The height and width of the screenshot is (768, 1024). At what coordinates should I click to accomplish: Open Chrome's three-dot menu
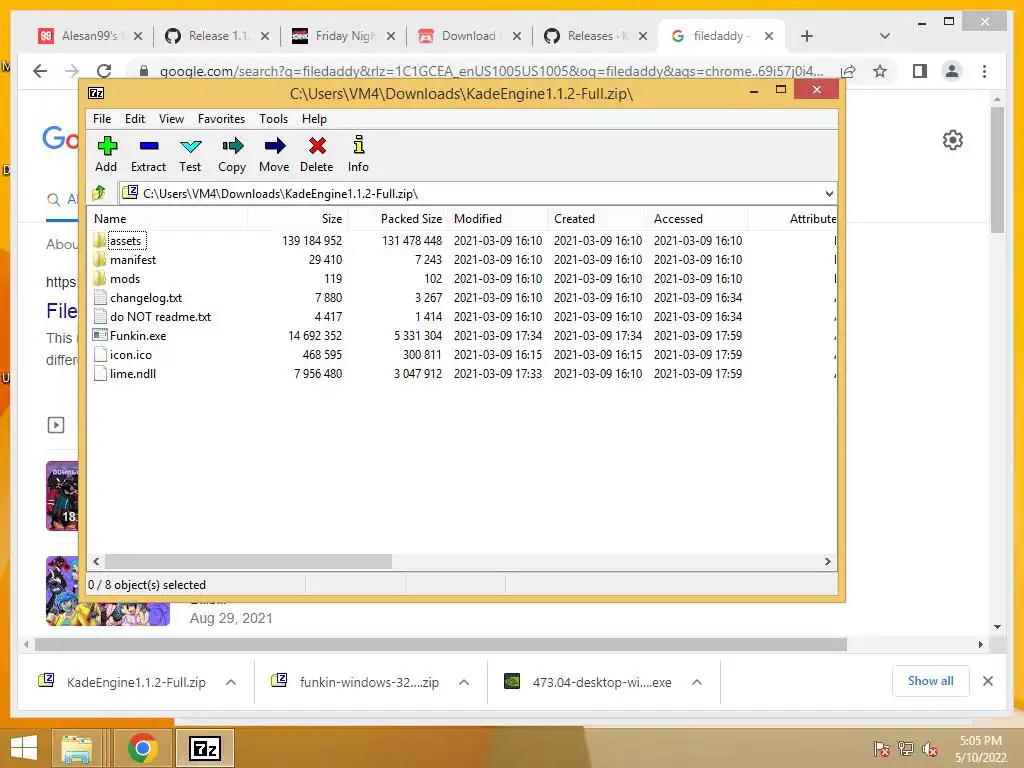pos(984,71)
